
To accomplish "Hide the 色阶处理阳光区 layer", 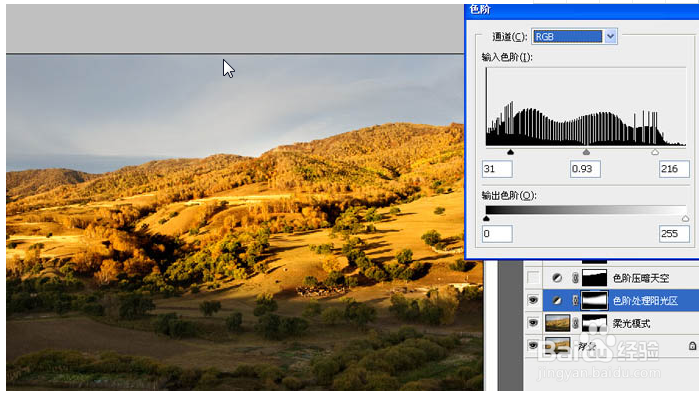I will pyautogui.click(x=533, y=300).
